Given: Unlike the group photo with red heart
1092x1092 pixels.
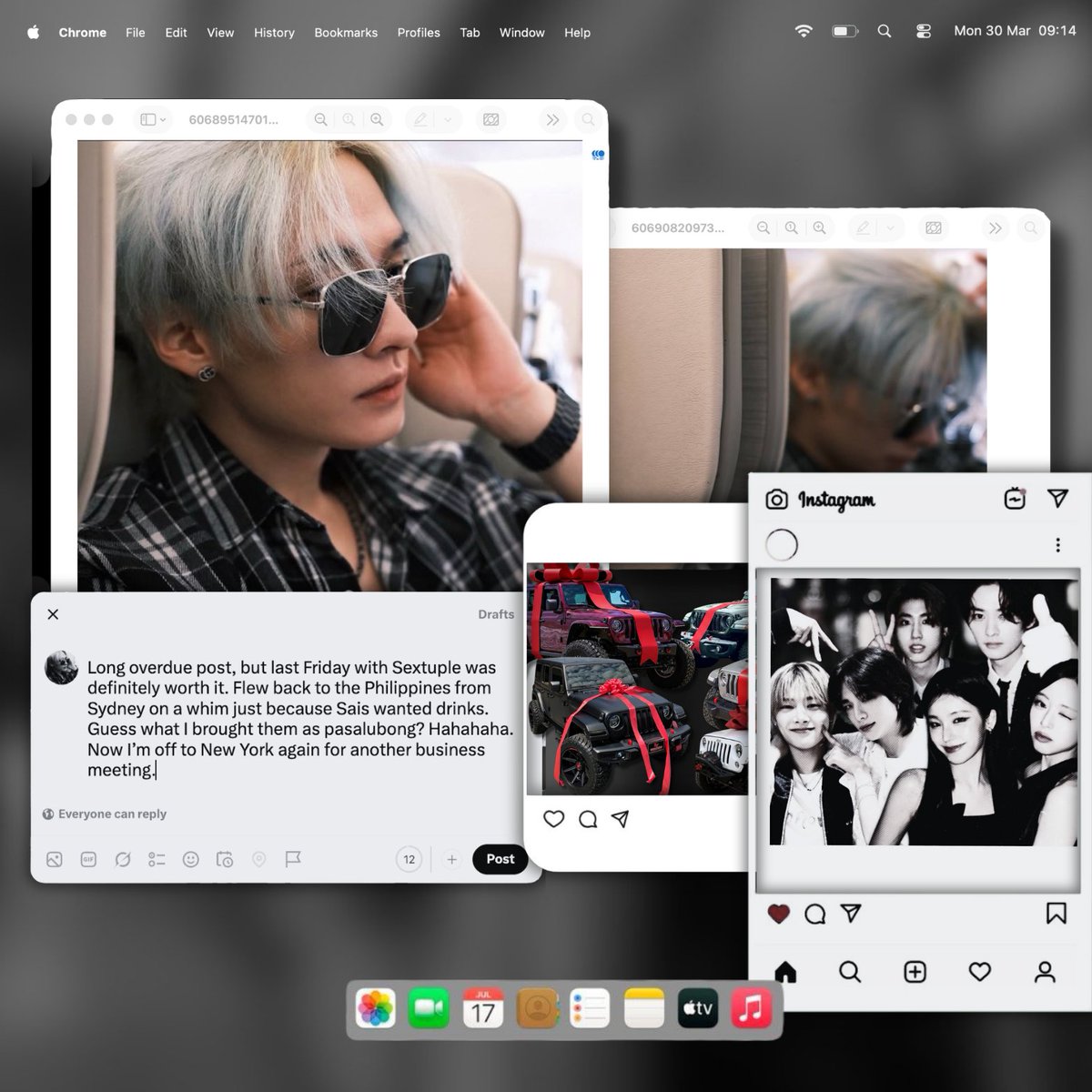Looking at the screenshot, I should point(778,914).
